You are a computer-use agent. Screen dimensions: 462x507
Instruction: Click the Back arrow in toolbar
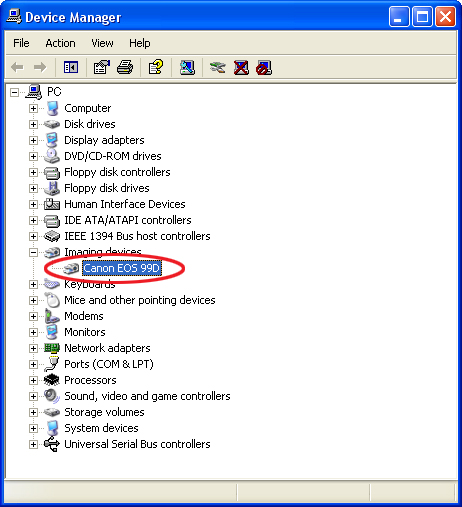17,67
